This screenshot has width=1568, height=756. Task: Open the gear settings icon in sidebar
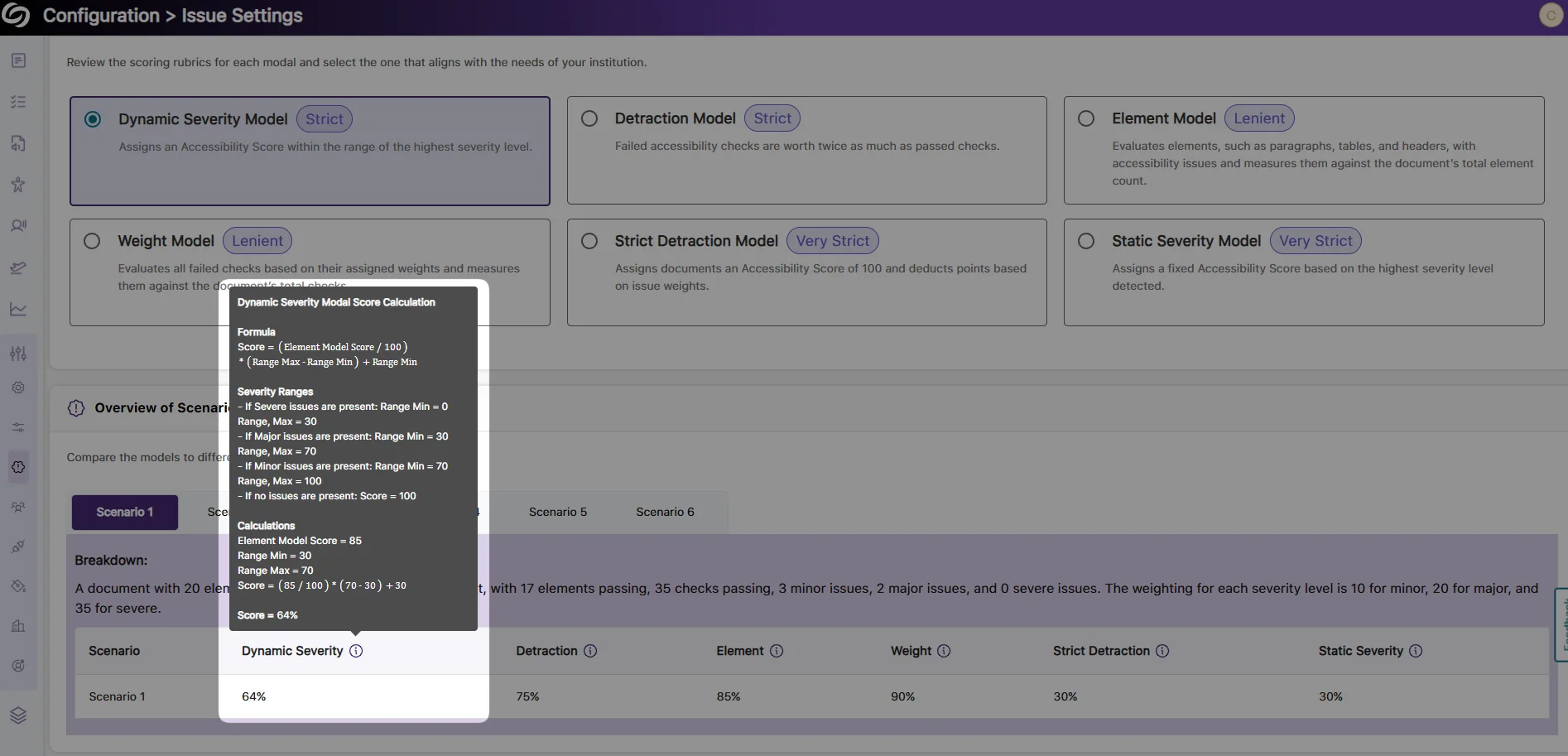tap(18, 388)
